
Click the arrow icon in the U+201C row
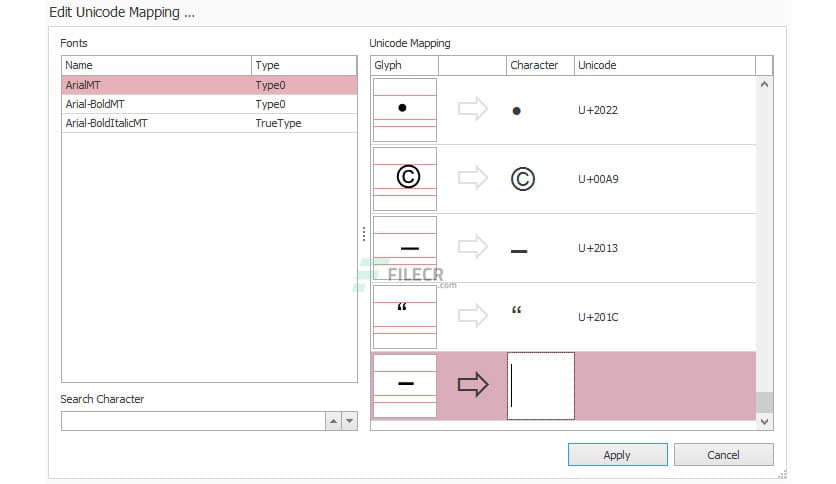click(472, 316)
